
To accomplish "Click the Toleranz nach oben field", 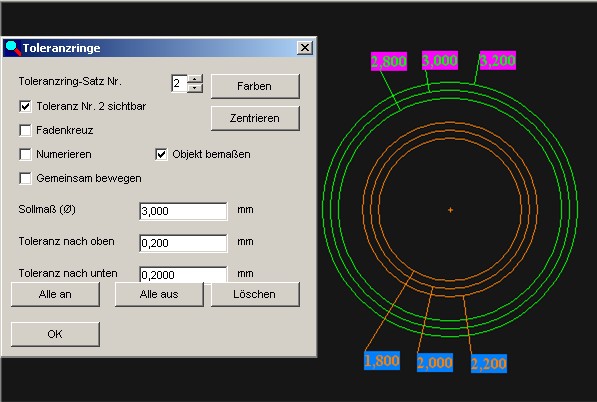I will pos(183,243).
